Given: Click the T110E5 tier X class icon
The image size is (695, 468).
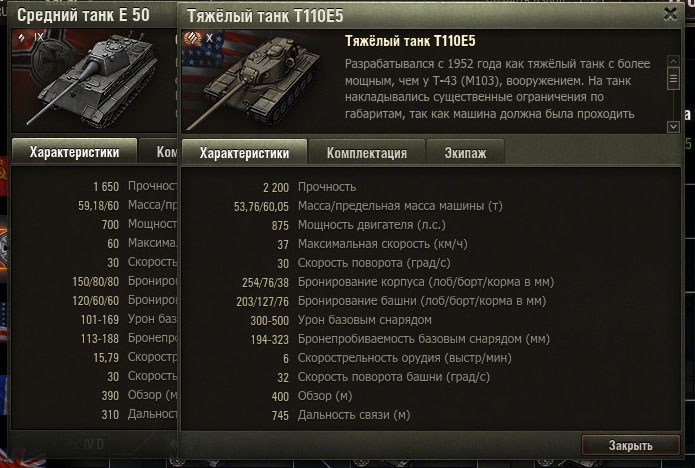Looking at the screenshot, I should [x=193, y=38].
